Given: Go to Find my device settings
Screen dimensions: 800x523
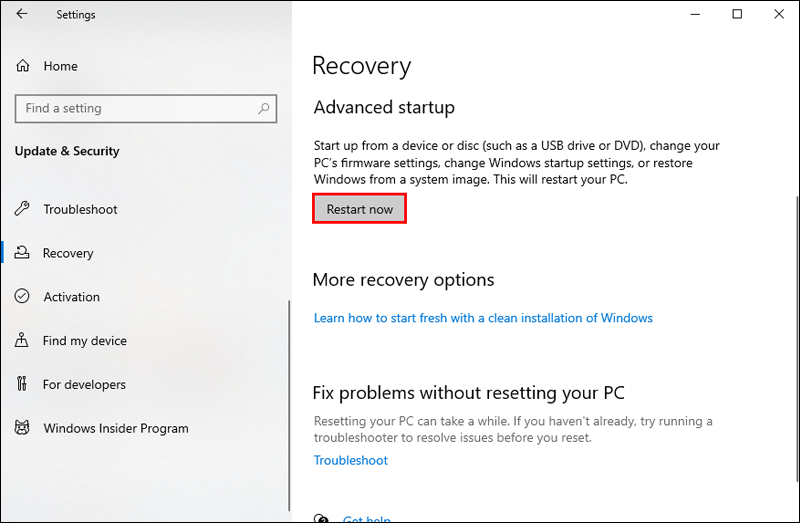Looking at the screenshot, I should click(84, 341).
